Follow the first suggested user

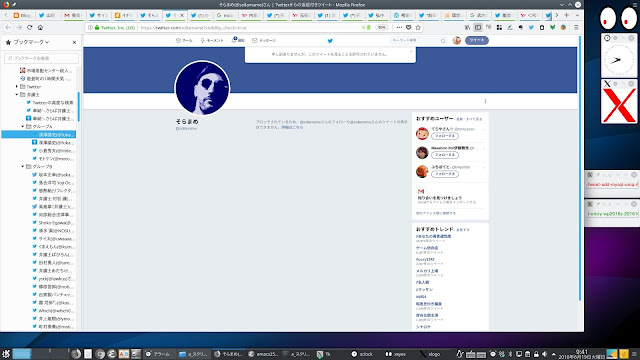[x=445, y=136]
